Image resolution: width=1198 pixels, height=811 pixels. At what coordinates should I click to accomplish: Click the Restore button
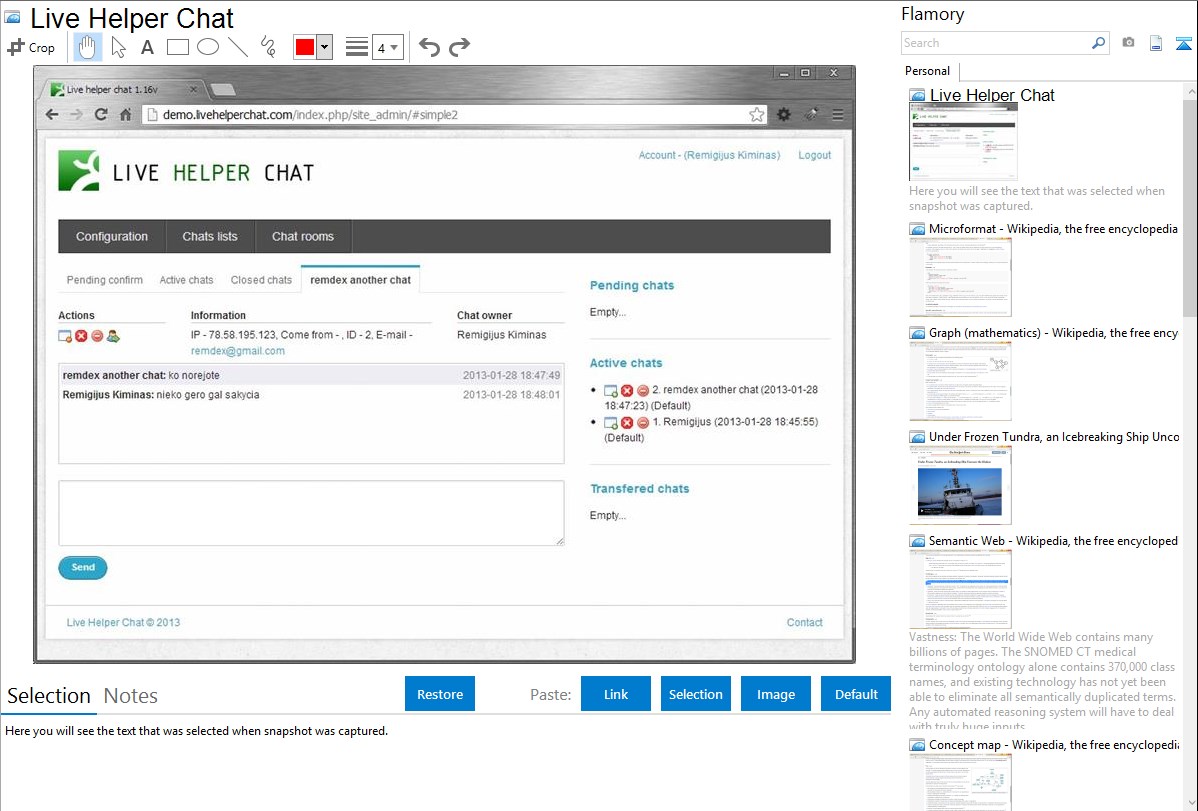(440, 694)
